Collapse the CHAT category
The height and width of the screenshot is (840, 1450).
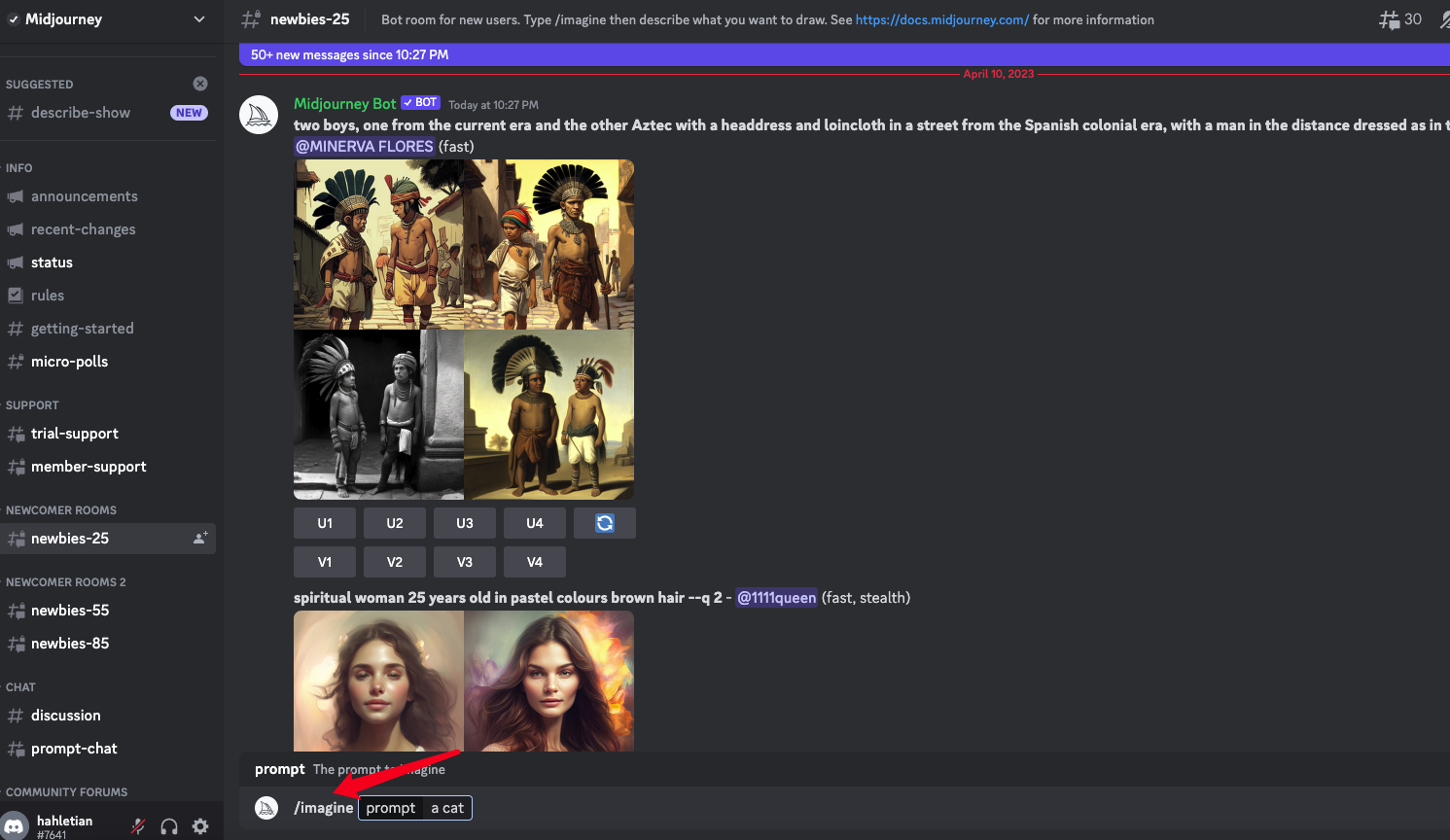click(x=20, y=687)
